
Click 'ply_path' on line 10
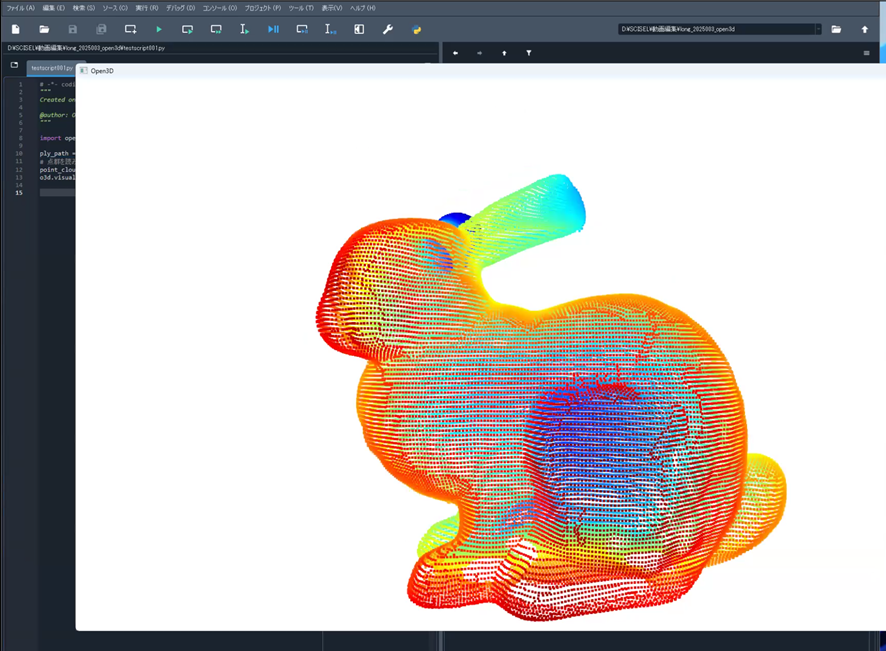pyautogui.click(x=54, y=153)
